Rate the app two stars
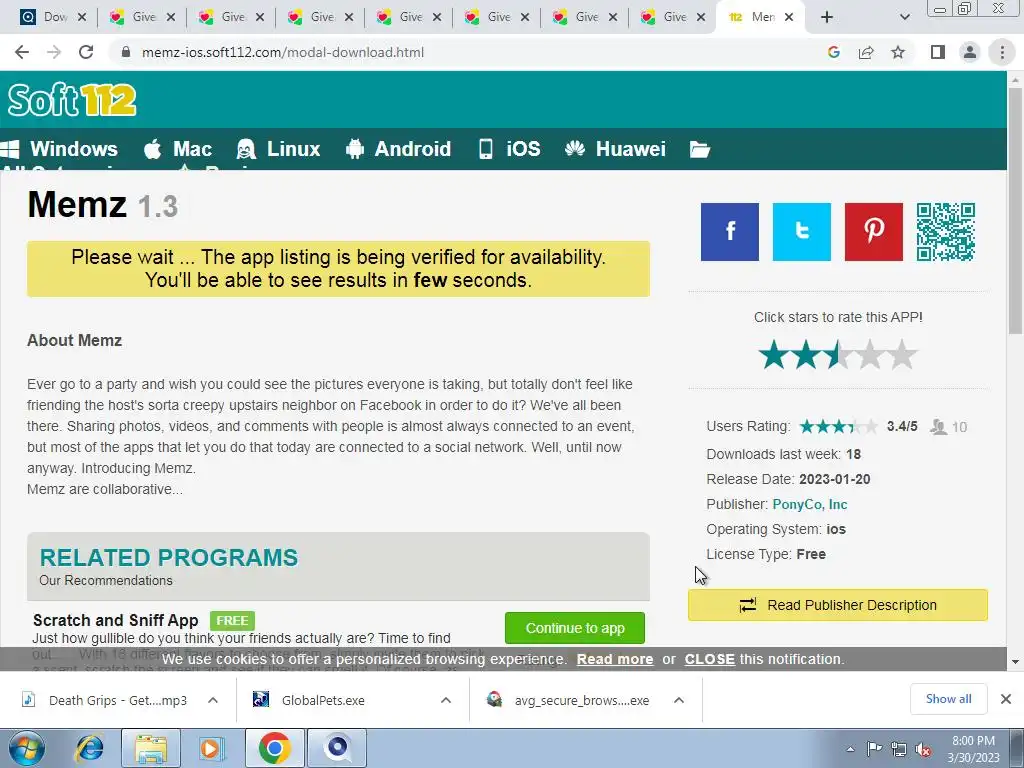1024x768 pixels. pos(805,355)
